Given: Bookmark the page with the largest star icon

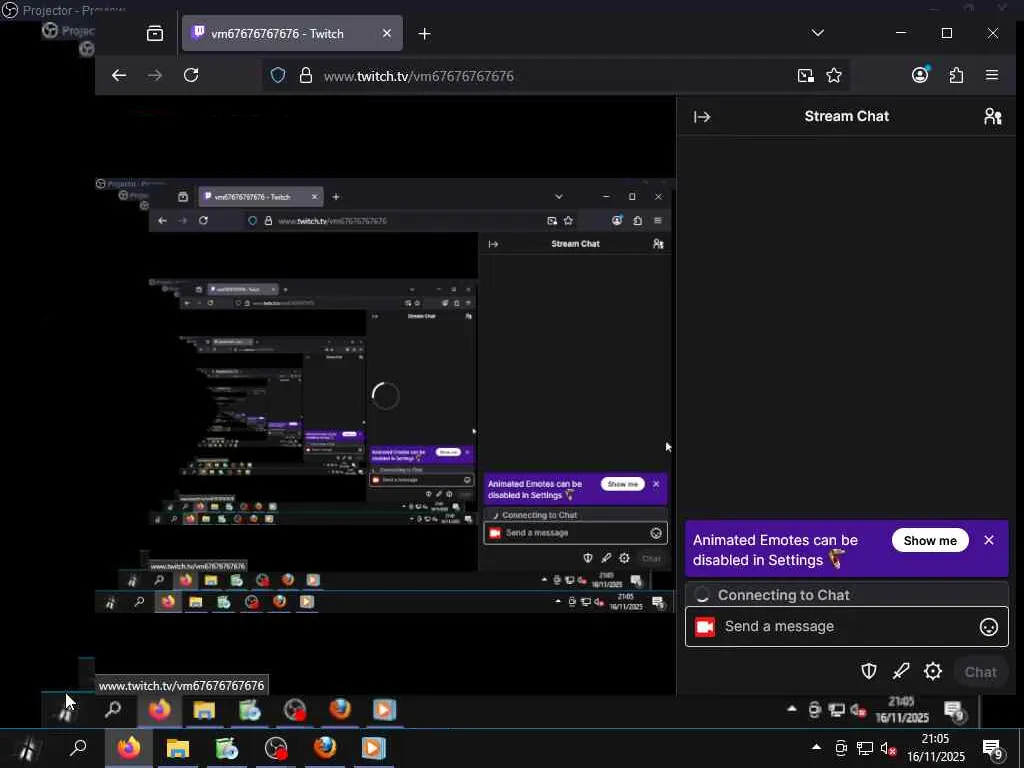Looking at the screenshot, I should point(834,76).
